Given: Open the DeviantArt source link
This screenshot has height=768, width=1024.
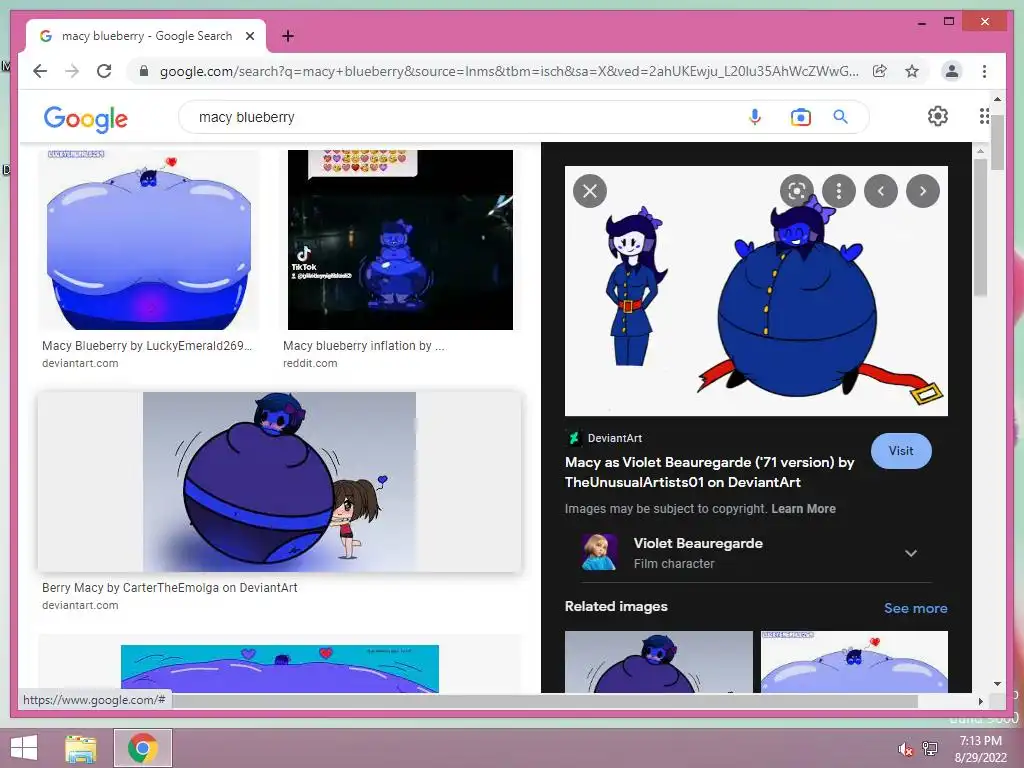Looking at the screenshot, I should tap(604, 438).
